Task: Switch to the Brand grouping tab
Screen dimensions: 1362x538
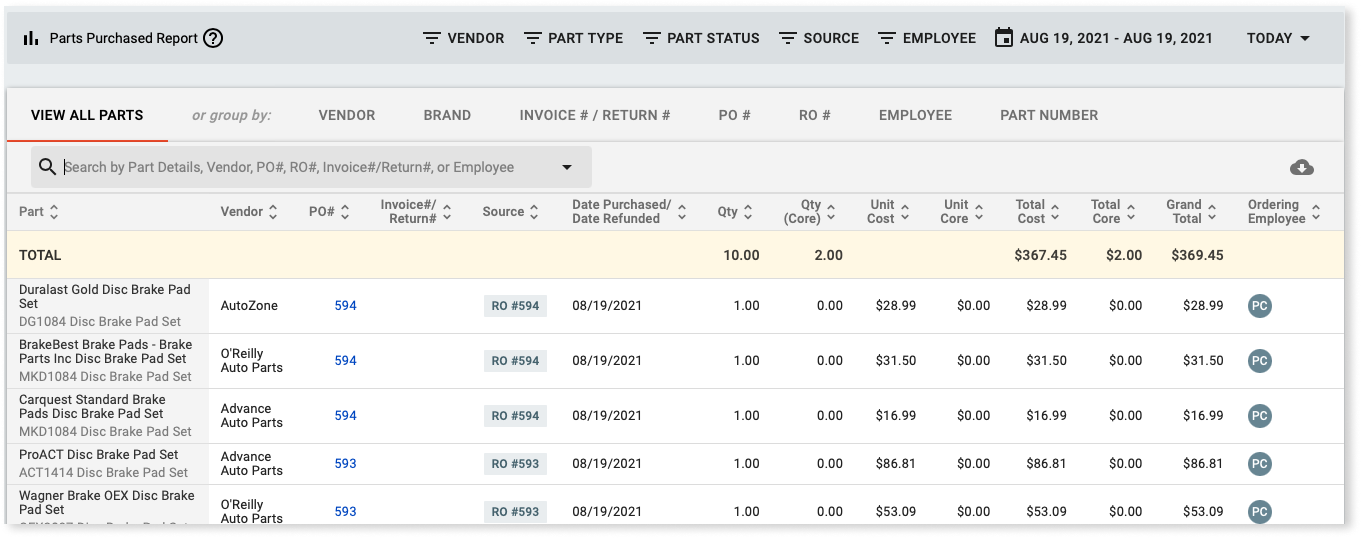Action: (x=447, y=115)
